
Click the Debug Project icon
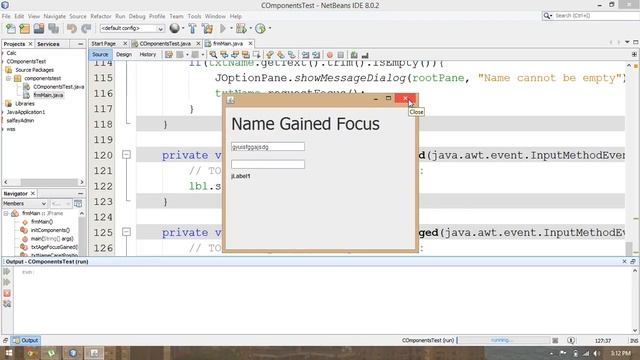tap(241, 29)
